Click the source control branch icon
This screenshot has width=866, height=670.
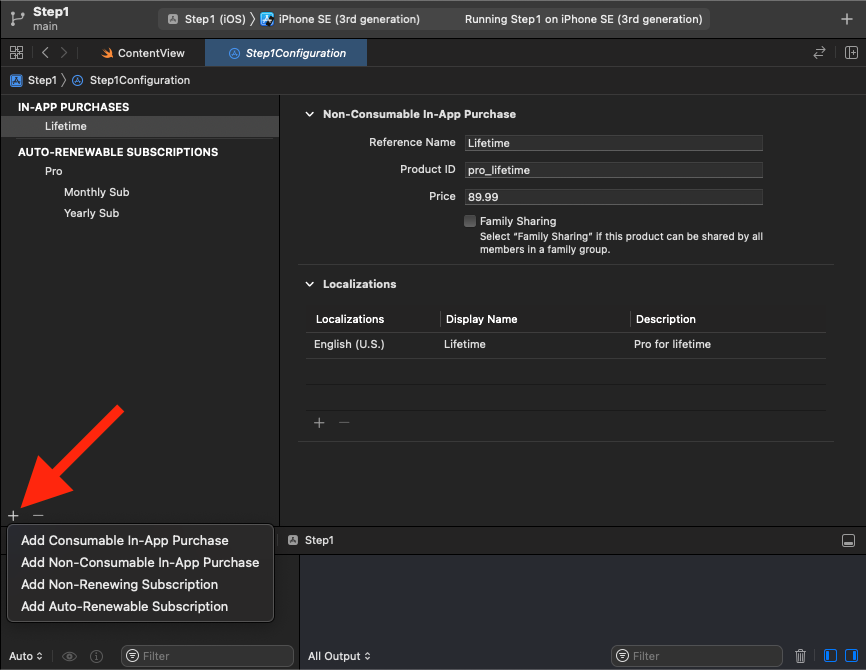(x=17, y=19)
